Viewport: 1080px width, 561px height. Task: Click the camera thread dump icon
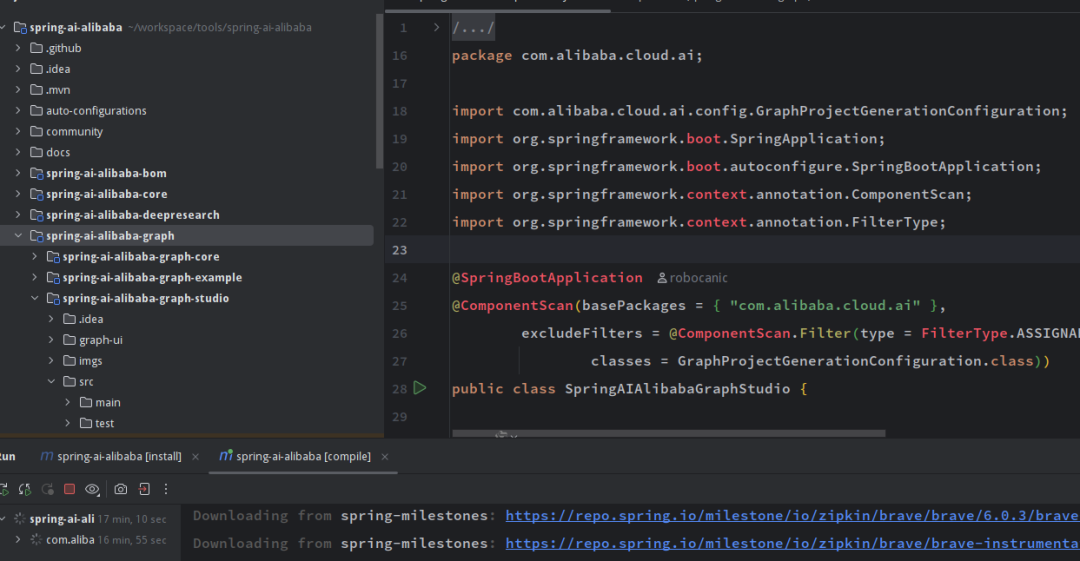pyautogui.click(x=121, y=489)
